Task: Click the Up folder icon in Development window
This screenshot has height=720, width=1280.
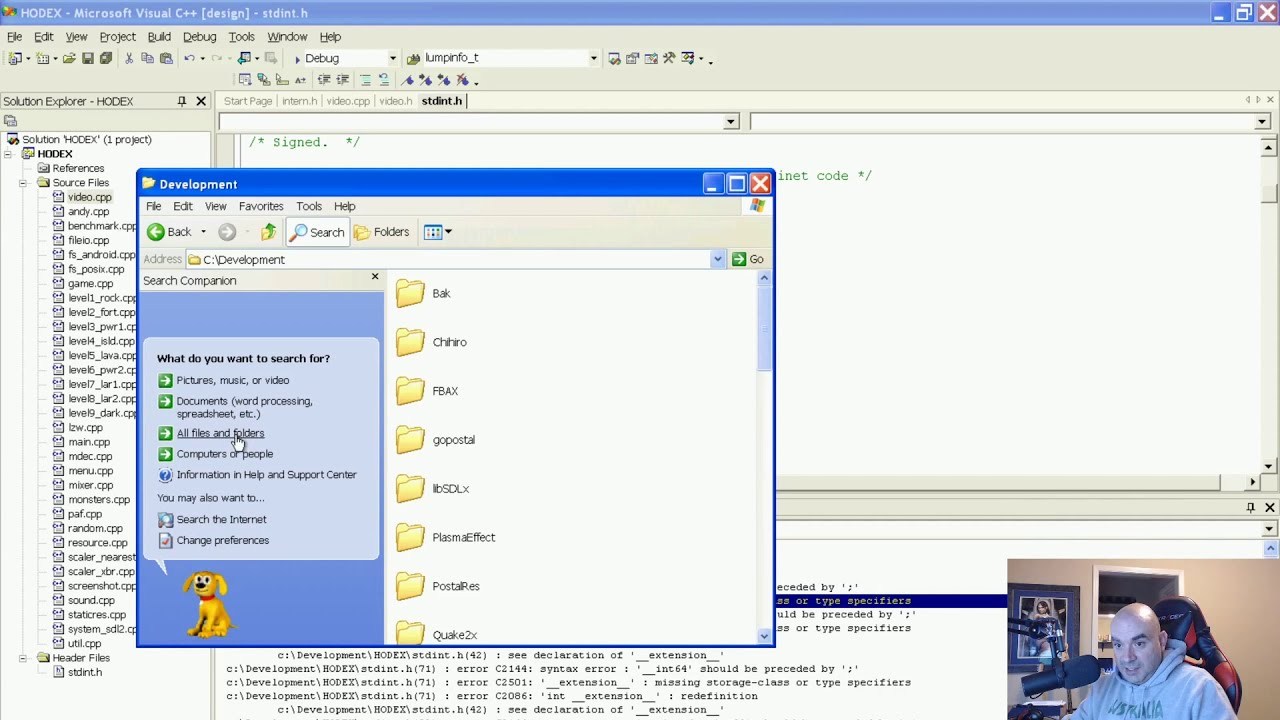Action: [x=269, y=232]
